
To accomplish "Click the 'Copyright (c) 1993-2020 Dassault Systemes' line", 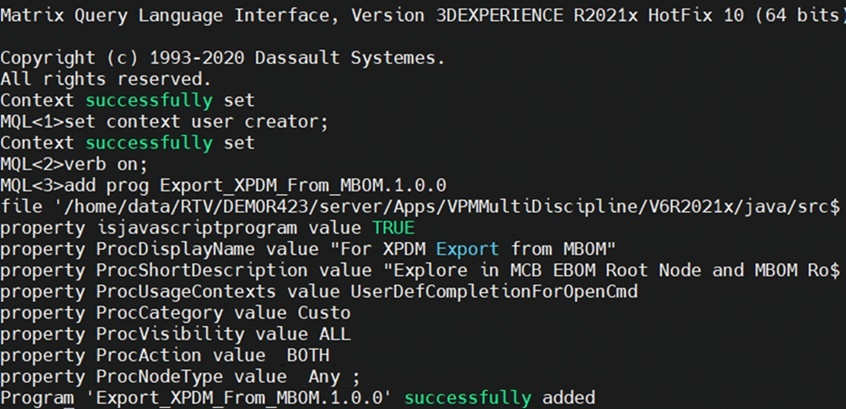I will 222,58.
